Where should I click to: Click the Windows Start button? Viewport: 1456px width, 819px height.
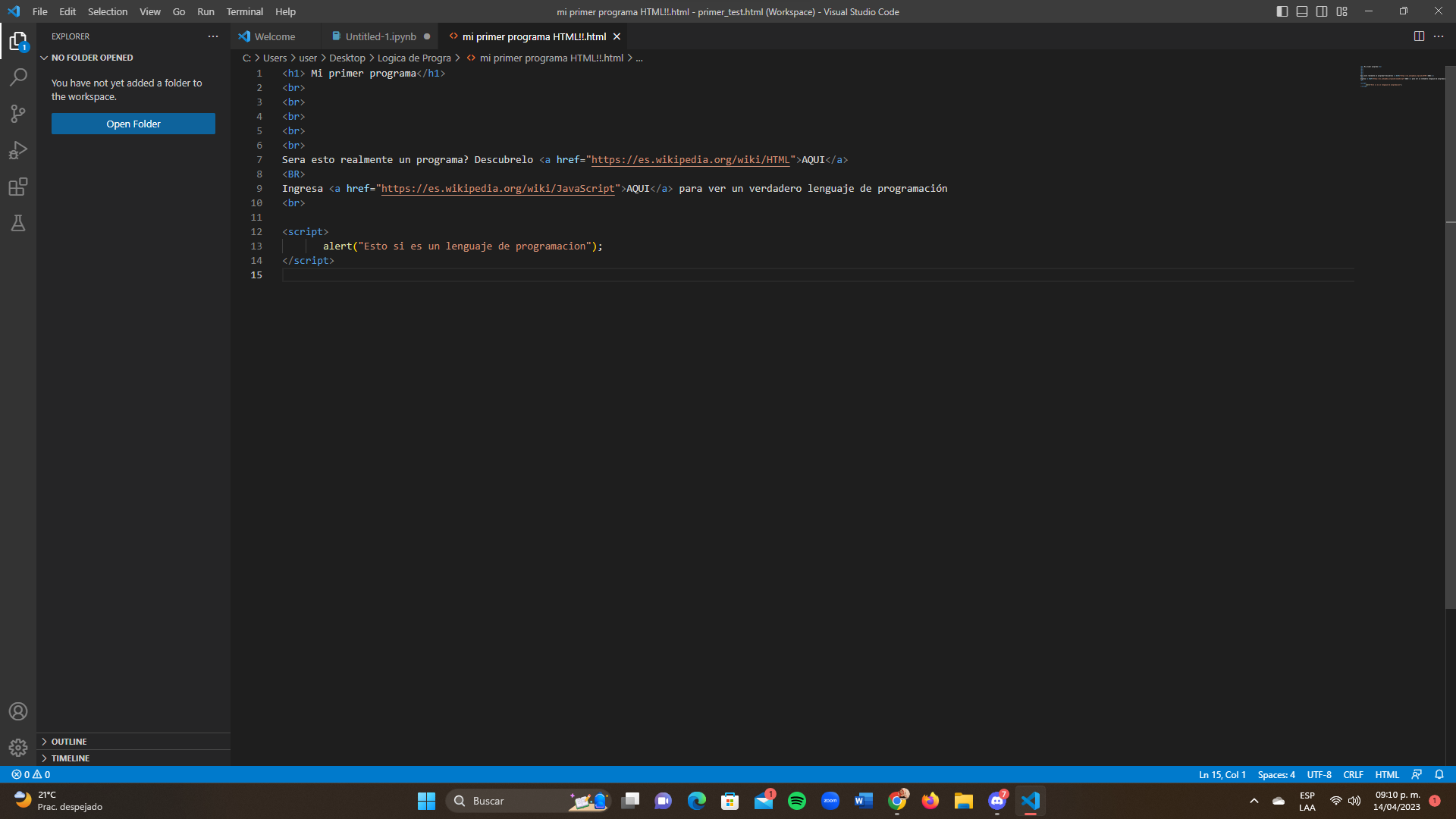pos(427,801)
